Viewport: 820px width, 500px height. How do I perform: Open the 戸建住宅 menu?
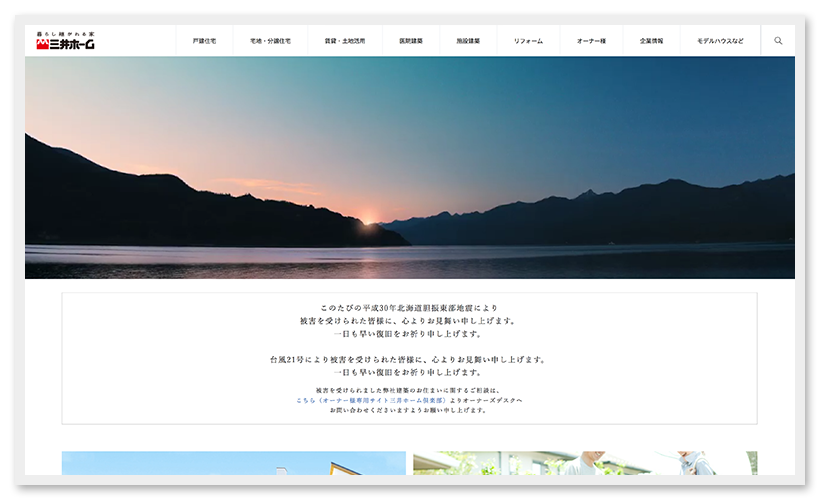[204, 41]
